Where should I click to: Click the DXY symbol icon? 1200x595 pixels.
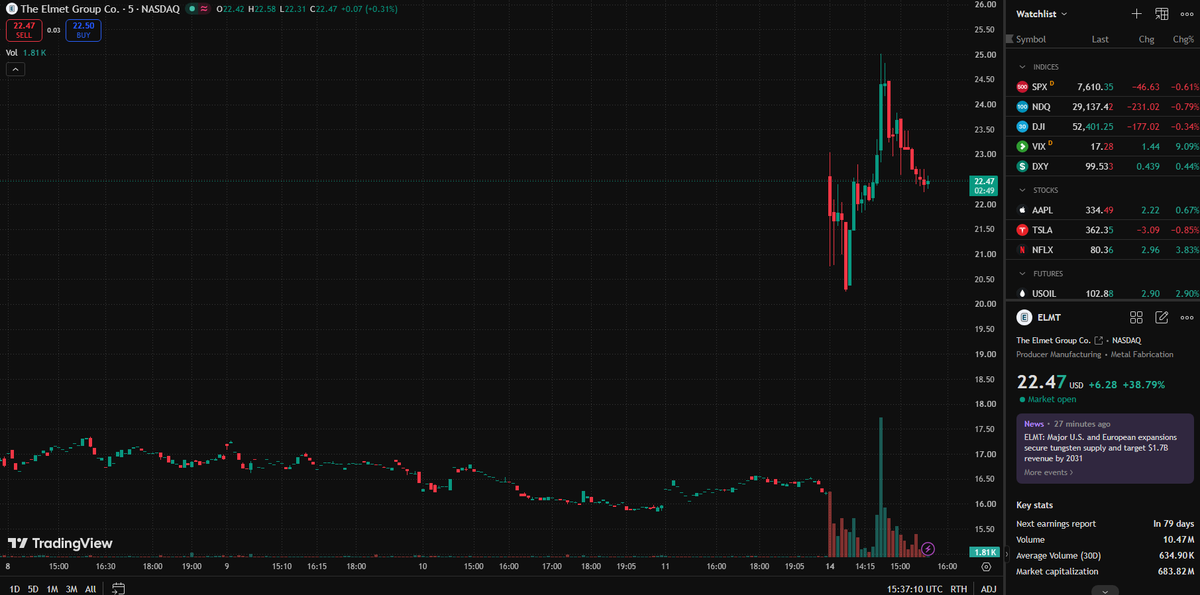1022,166
